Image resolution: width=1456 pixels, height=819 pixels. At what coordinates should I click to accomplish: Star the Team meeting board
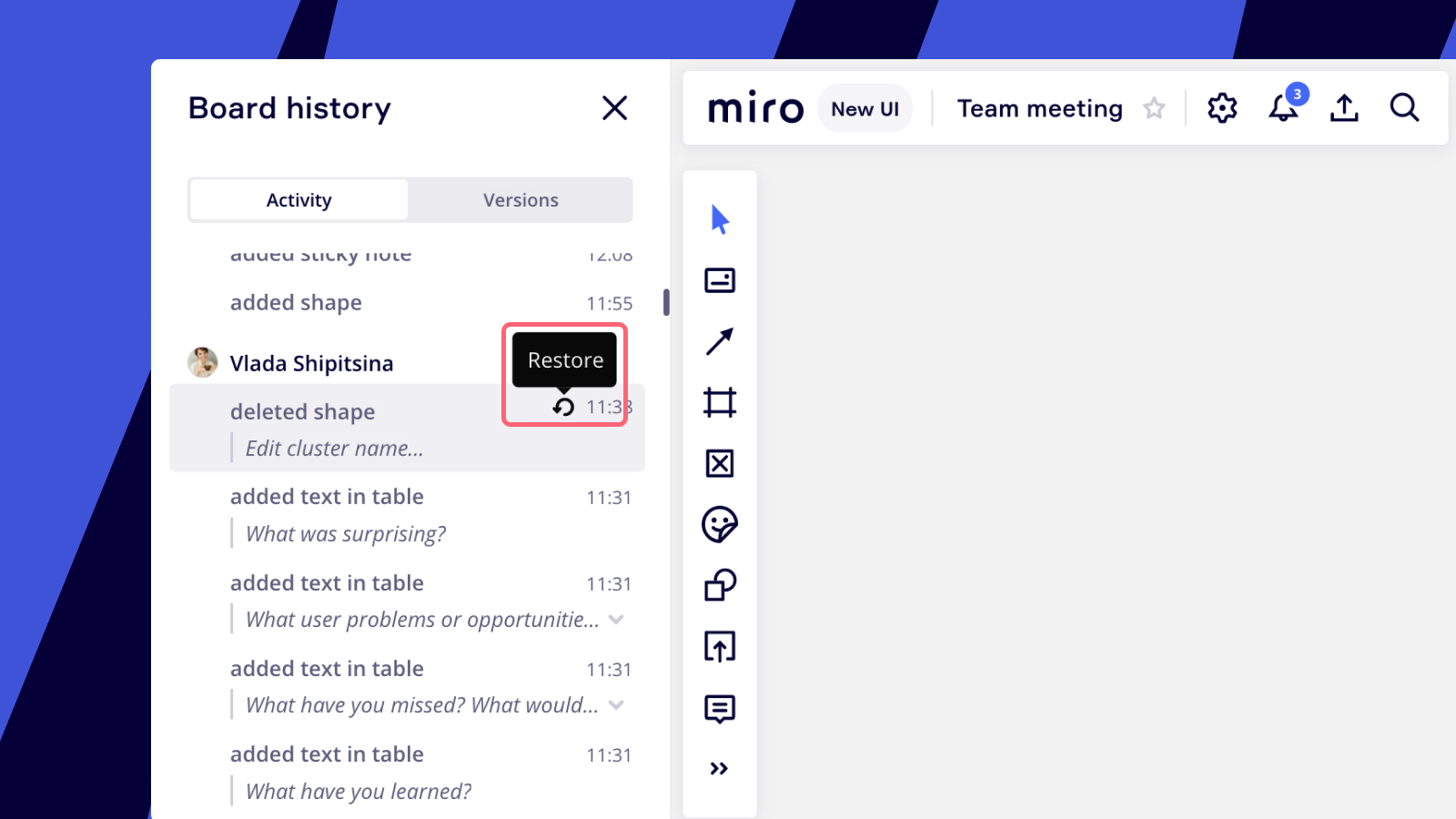tap(1154, 108)
